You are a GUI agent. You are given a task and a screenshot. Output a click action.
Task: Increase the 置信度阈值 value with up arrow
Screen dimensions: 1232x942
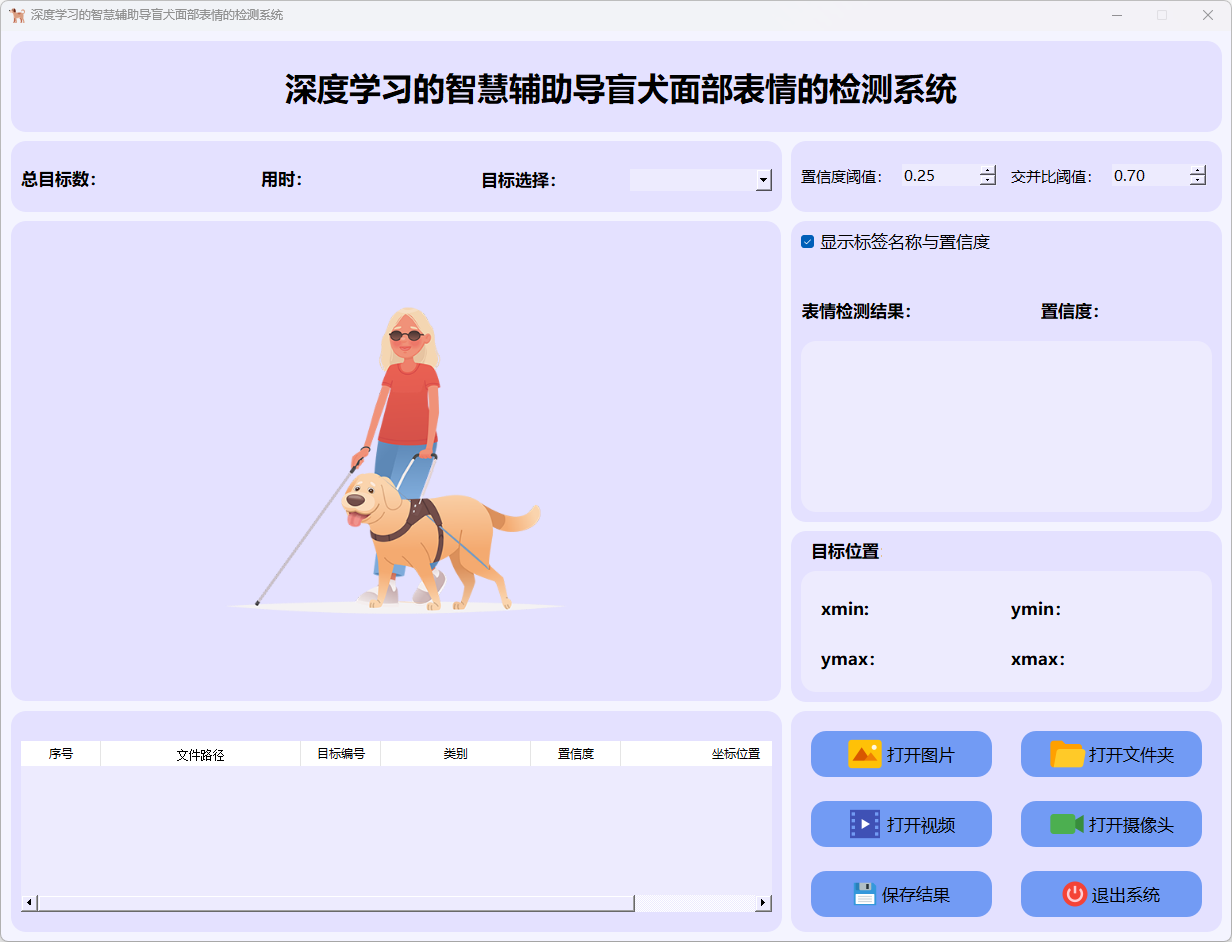[988, 170]
